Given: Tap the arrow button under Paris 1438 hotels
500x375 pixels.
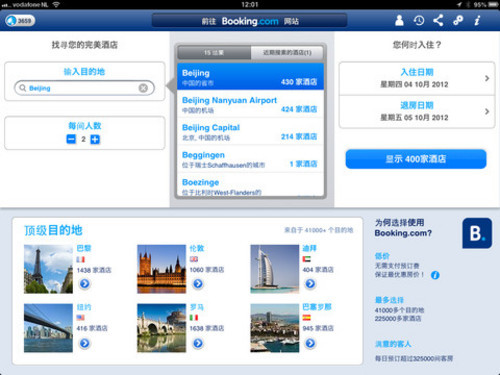Looking at the screenshot, I should 85,284.
